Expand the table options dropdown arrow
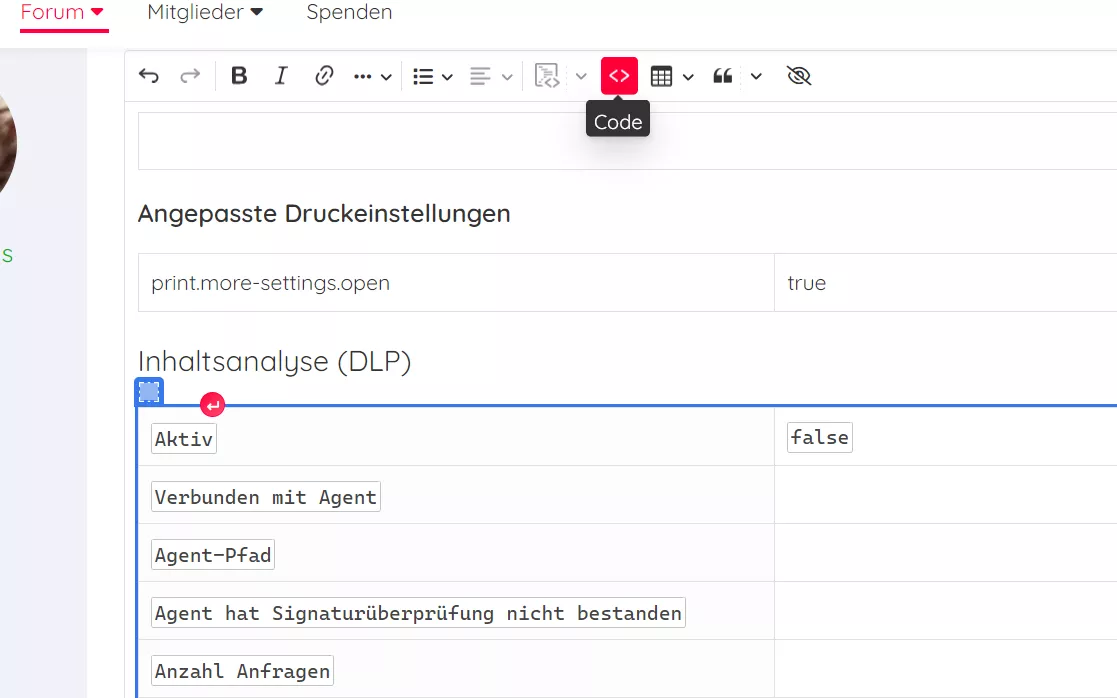Screen dimensions: 1117x698 [x=688, y=77]
